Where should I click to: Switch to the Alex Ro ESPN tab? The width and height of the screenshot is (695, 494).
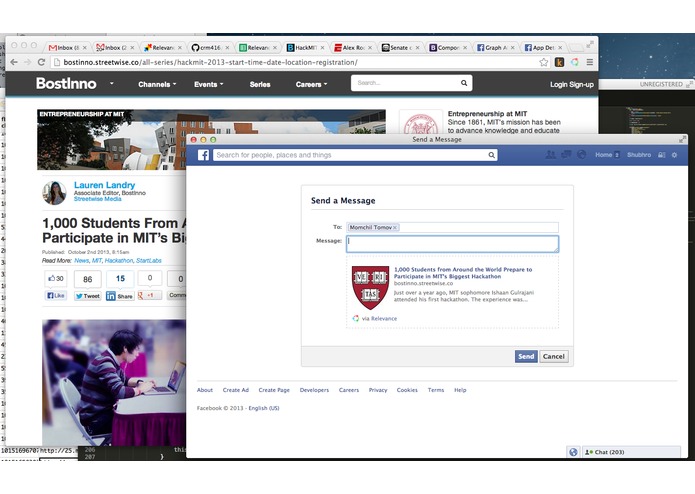[x=352, y=47]
